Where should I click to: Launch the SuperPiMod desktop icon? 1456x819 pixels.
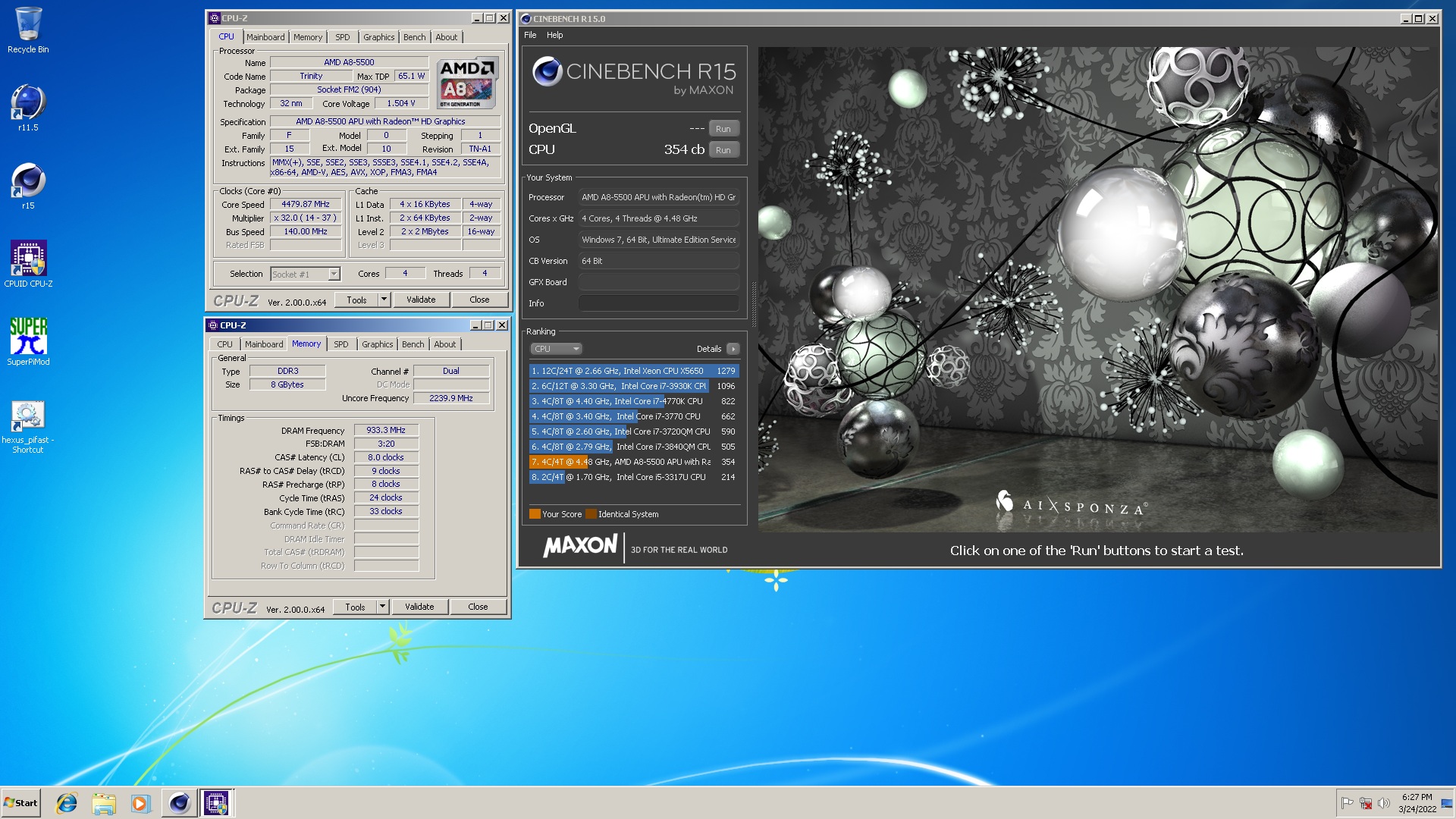pyautogui.click(x=28, y=342)
